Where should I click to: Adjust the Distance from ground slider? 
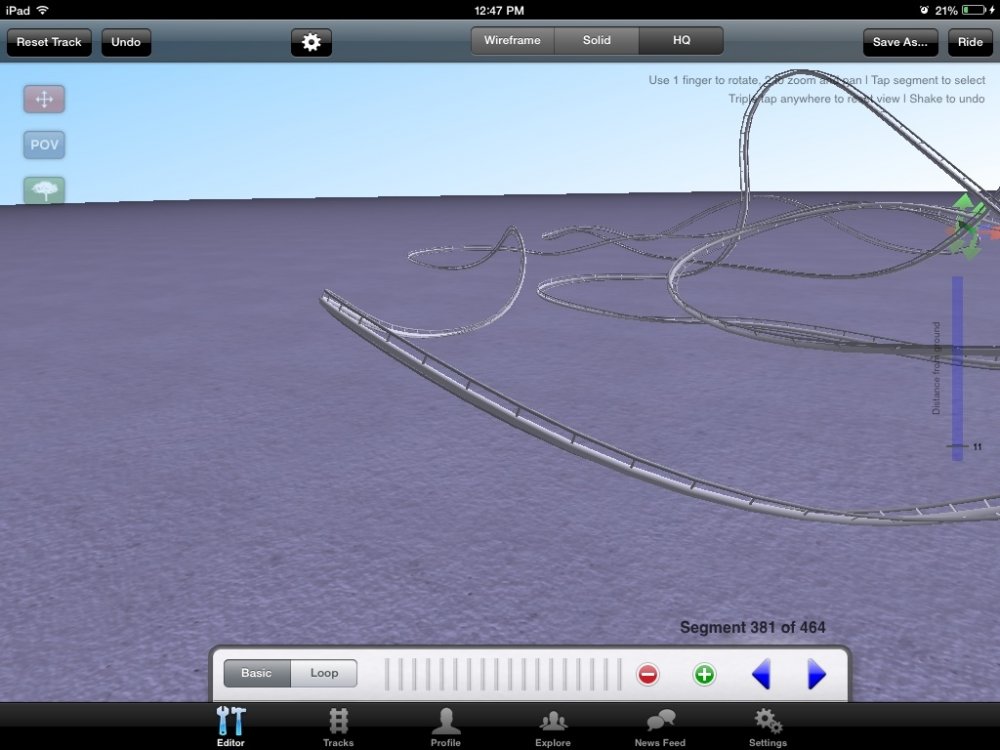coord(957,445)
